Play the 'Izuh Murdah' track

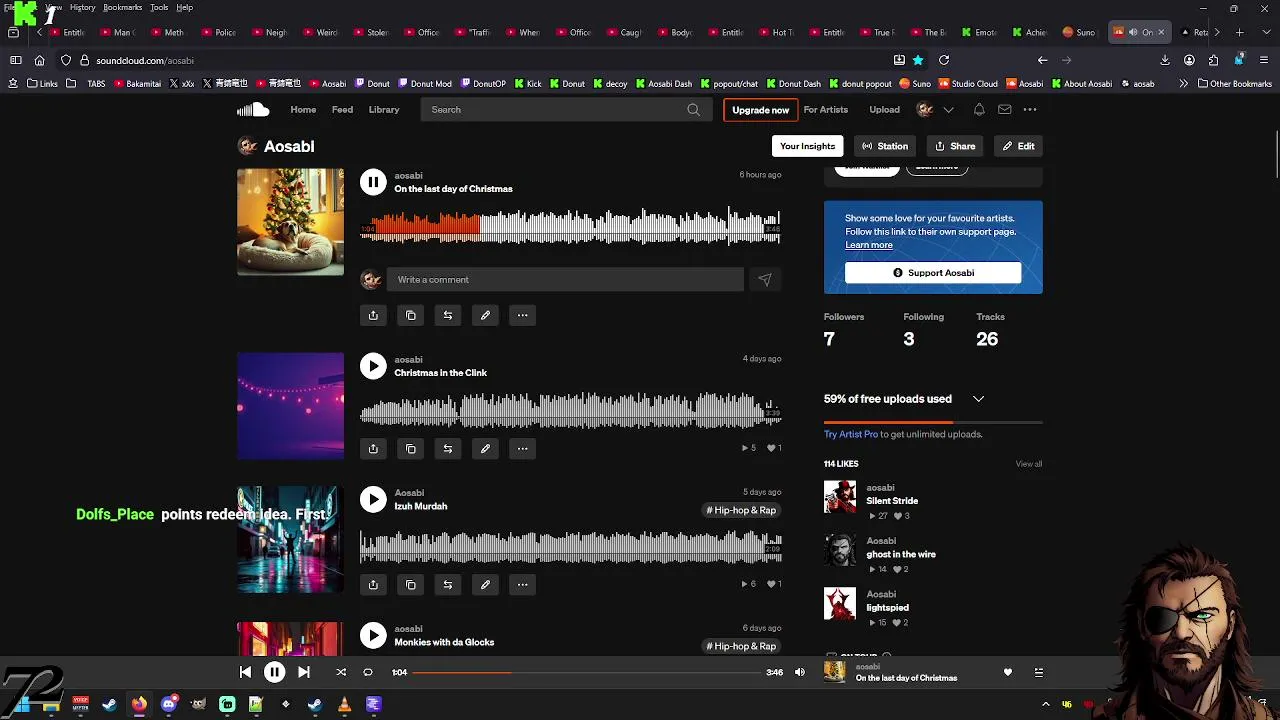coord(373,499)
